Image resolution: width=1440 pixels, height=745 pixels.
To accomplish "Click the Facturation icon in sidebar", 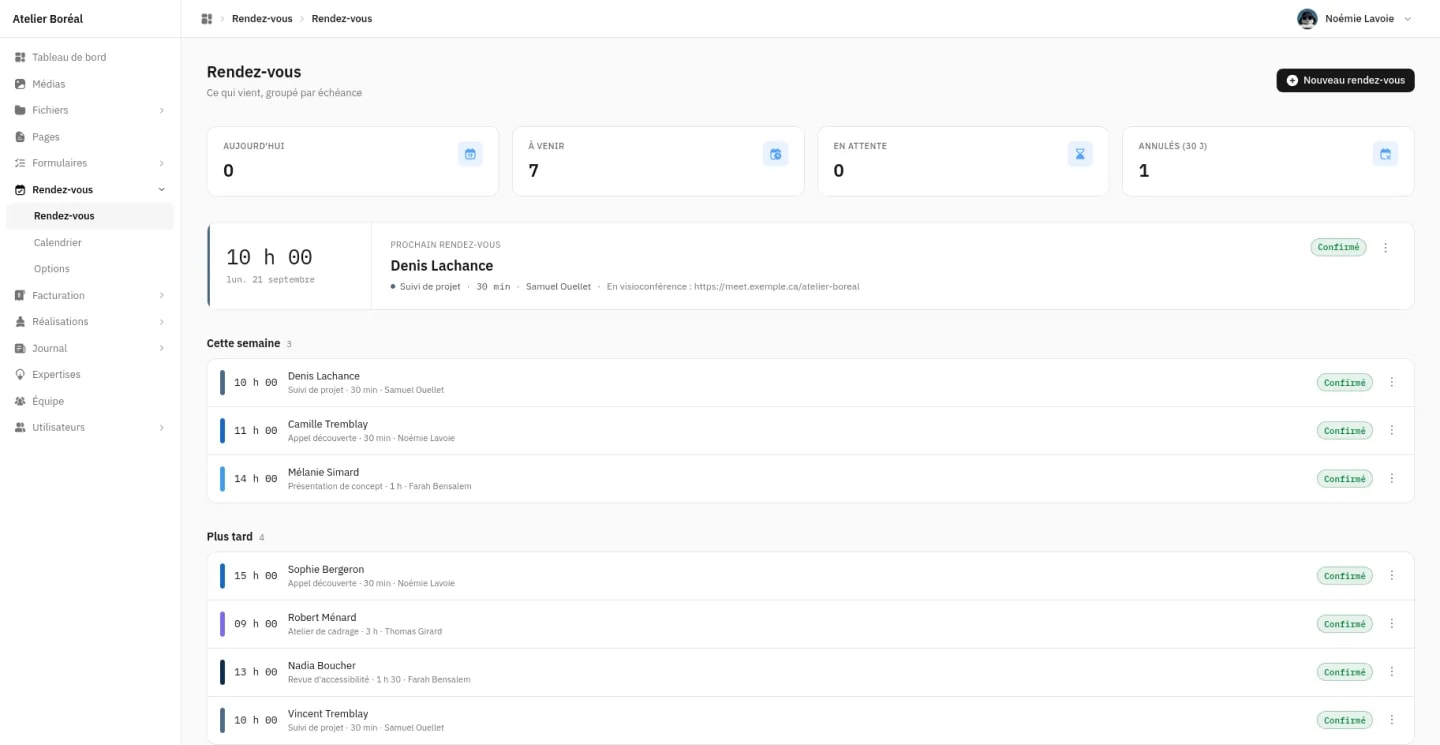I will coord(20,295).
